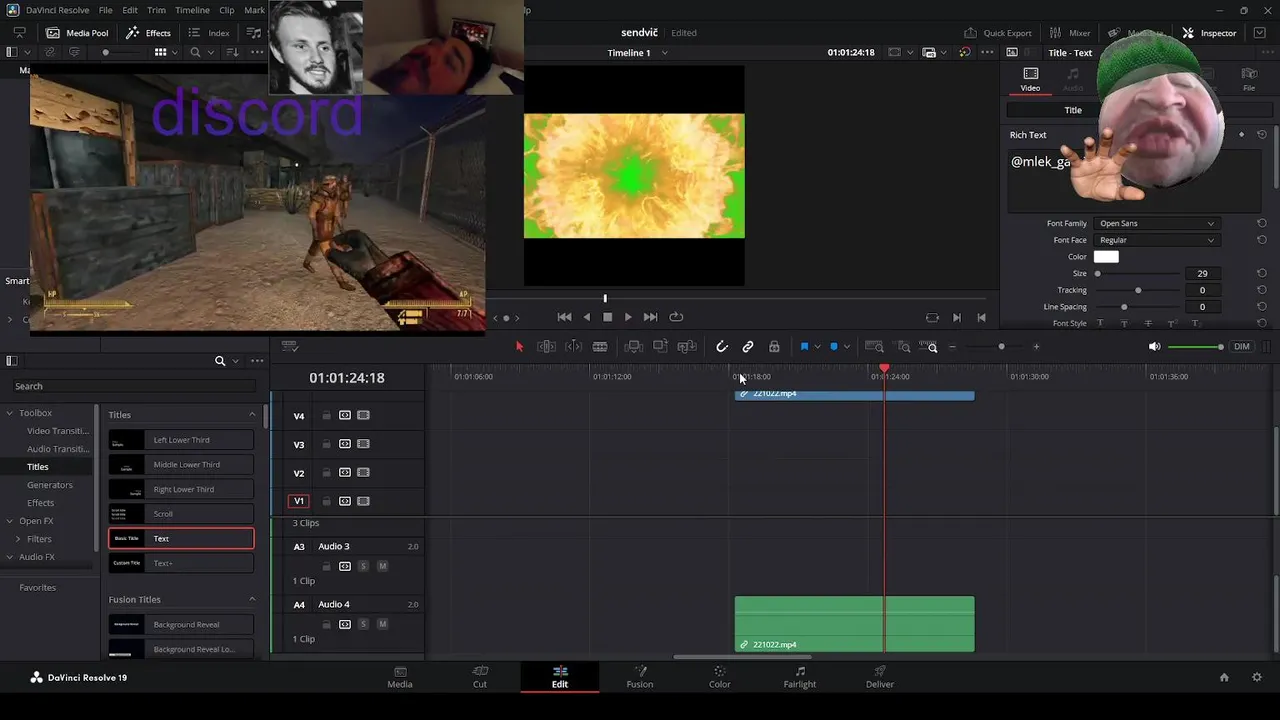Zoom in timeline with plus button
Screen dimensions: 1280x720
(1036, 347)
